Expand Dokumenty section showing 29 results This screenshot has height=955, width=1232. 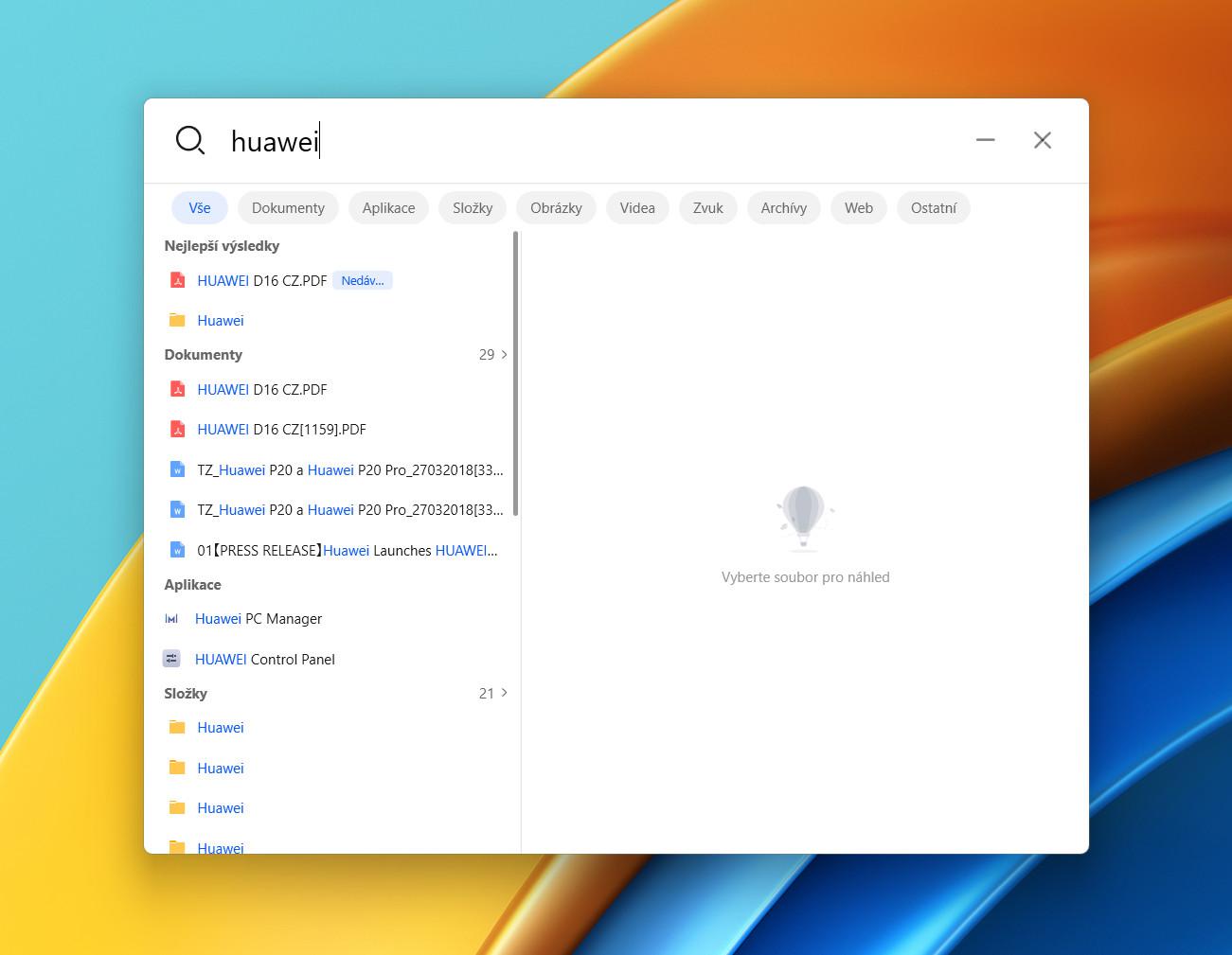(493, 354)
